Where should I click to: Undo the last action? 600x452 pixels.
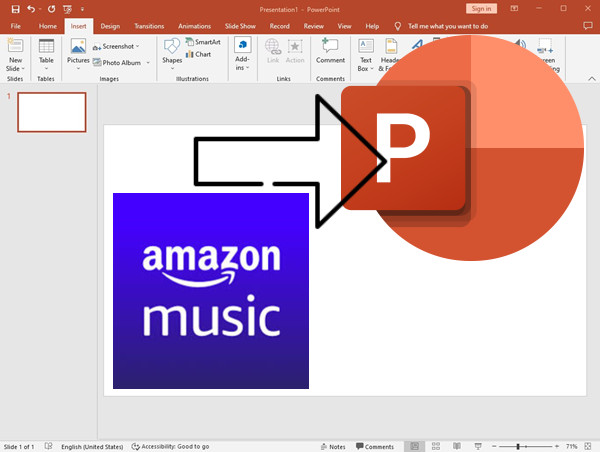(31, 9)
